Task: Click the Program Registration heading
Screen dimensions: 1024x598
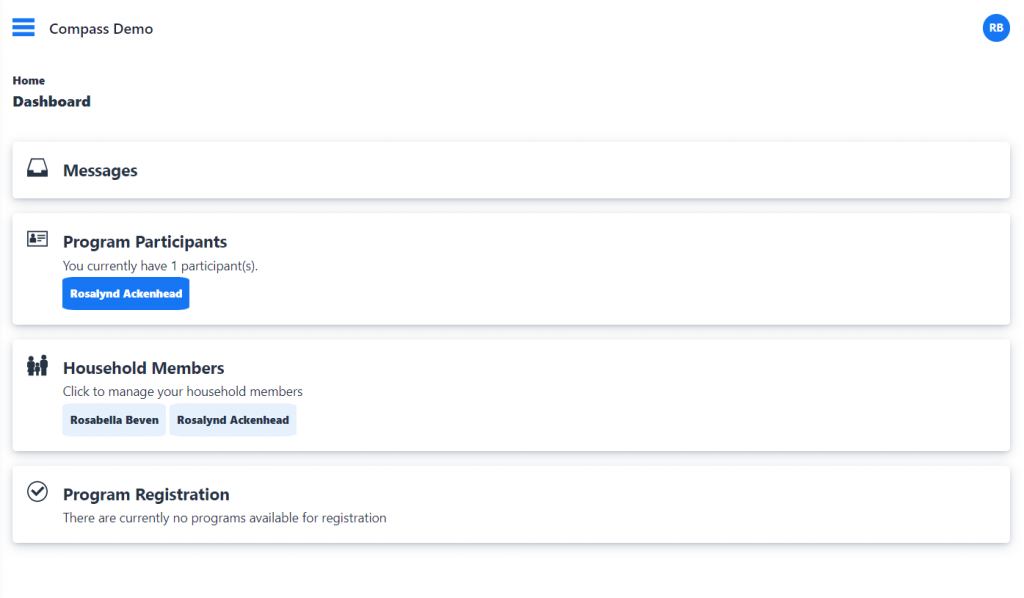Action: [x=146, y=494]
